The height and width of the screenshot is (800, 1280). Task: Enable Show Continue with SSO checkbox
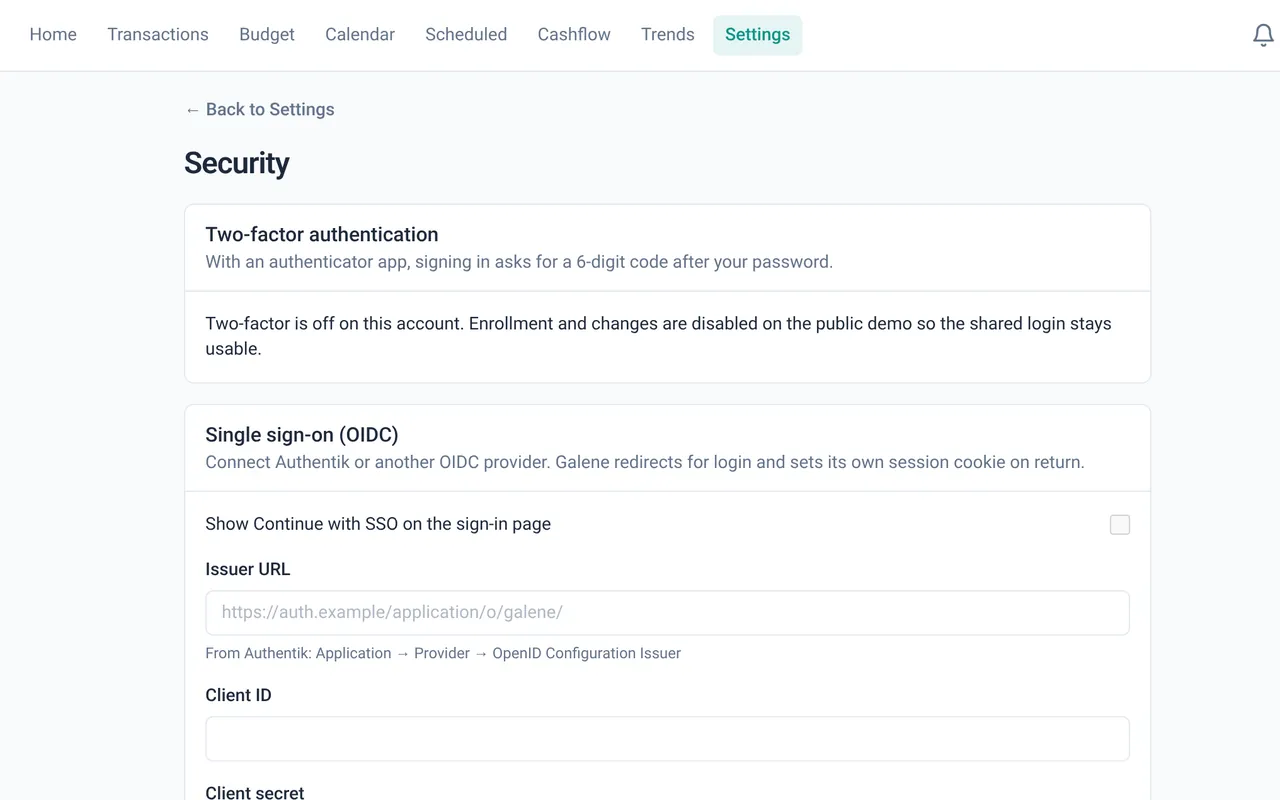[1120, 525]
